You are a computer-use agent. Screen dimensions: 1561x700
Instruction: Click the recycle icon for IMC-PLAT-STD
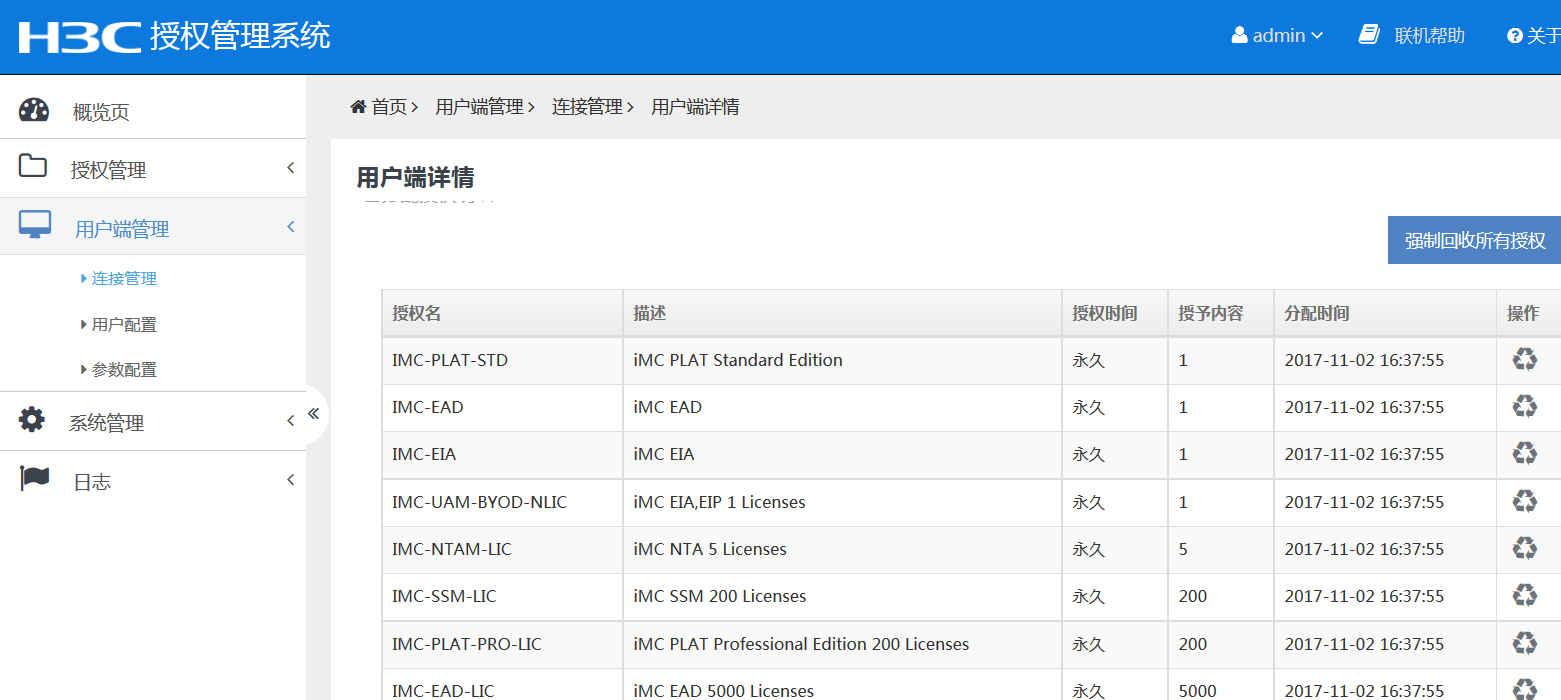click(x=1524, y=359)
